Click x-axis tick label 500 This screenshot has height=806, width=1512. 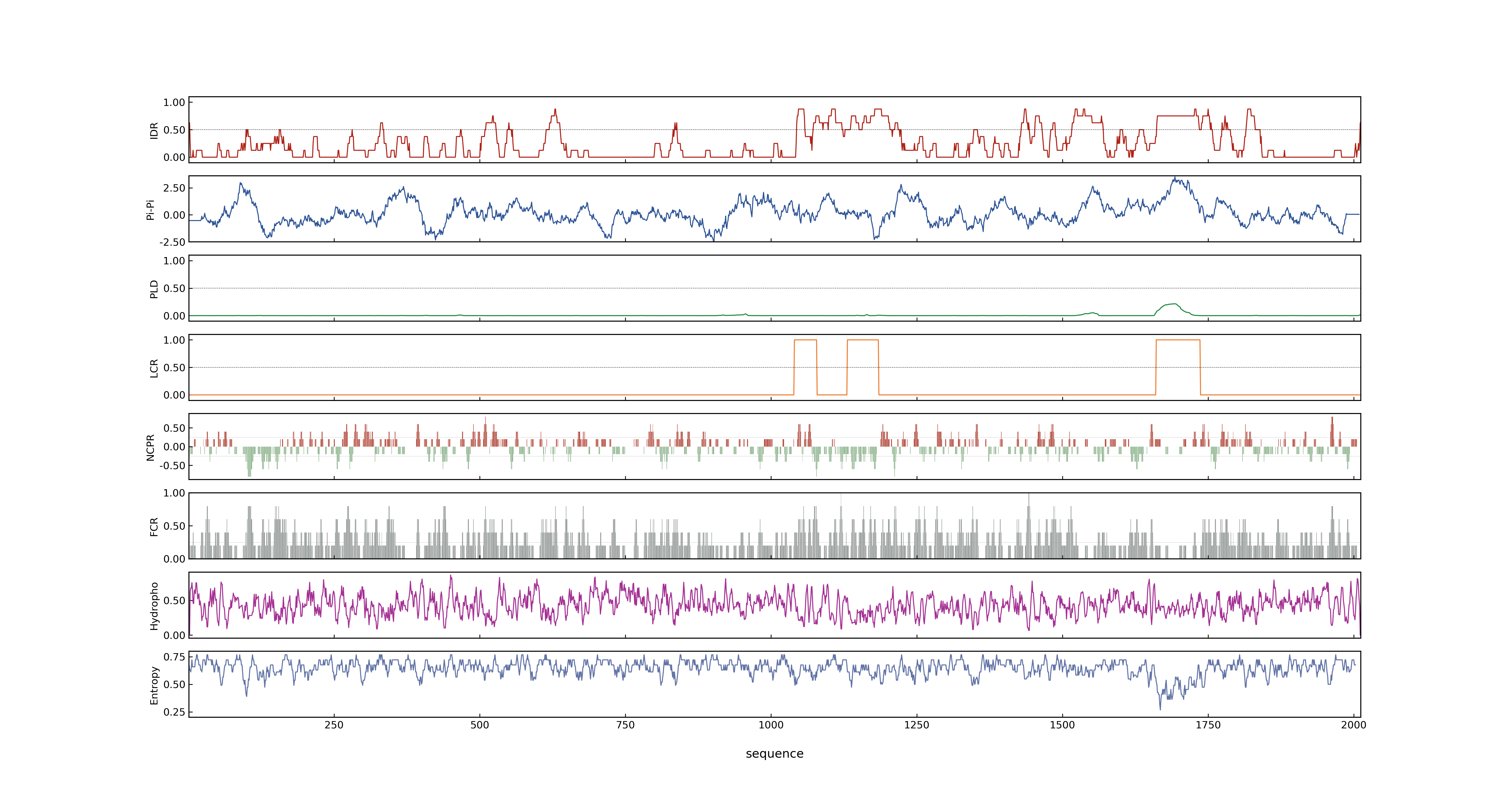[x=479, y=725]
